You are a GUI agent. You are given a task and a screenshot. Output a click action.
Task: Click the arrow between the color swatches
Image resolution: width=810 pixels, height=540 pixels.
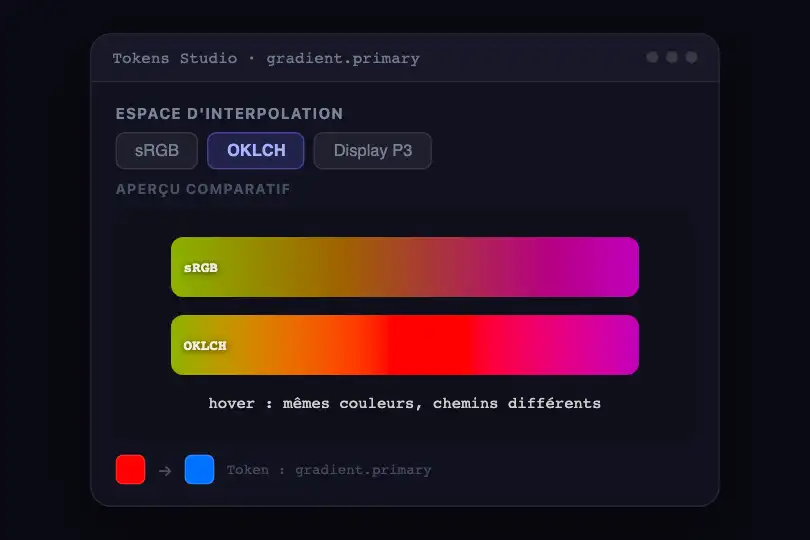click(165, 471)
